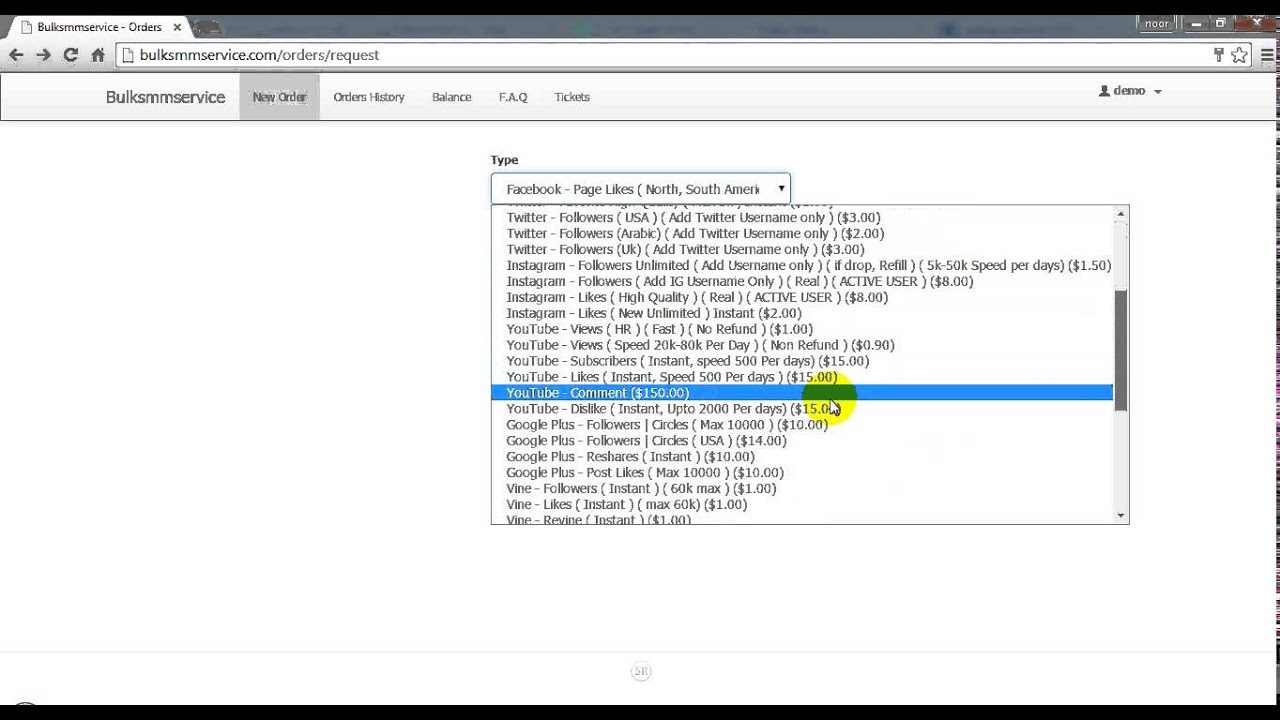Click the address bar URL field

[660, 55]
